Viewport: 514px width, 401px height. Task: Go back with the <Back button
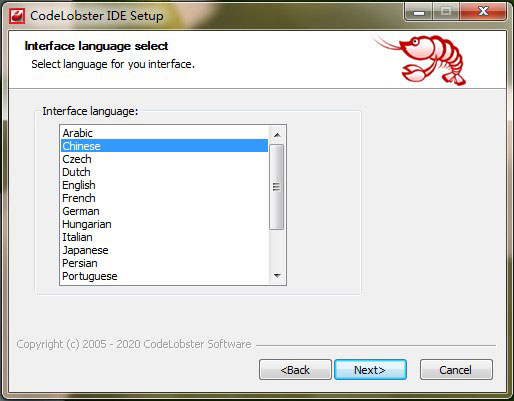(x=295, y=370)
